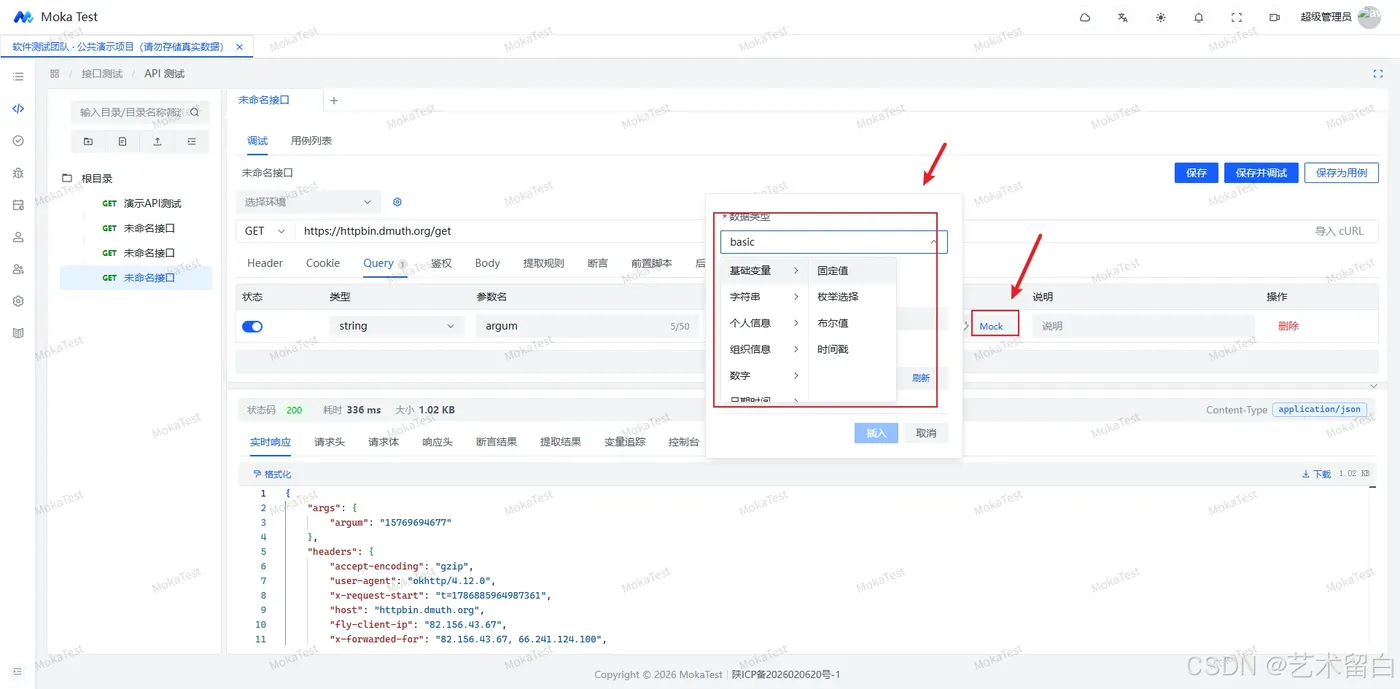
Task: Toggle the argum parameter status switch
Action: point(252,326)
